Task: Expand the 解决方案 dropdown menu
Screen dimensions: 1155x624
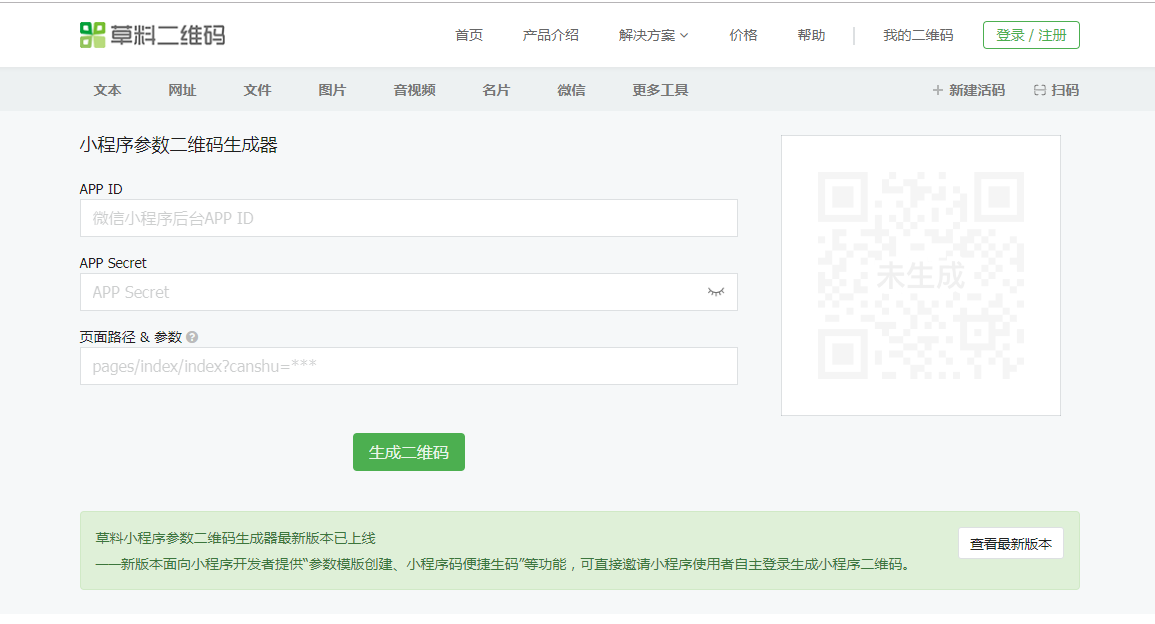Action: click(x=653, y=35)
